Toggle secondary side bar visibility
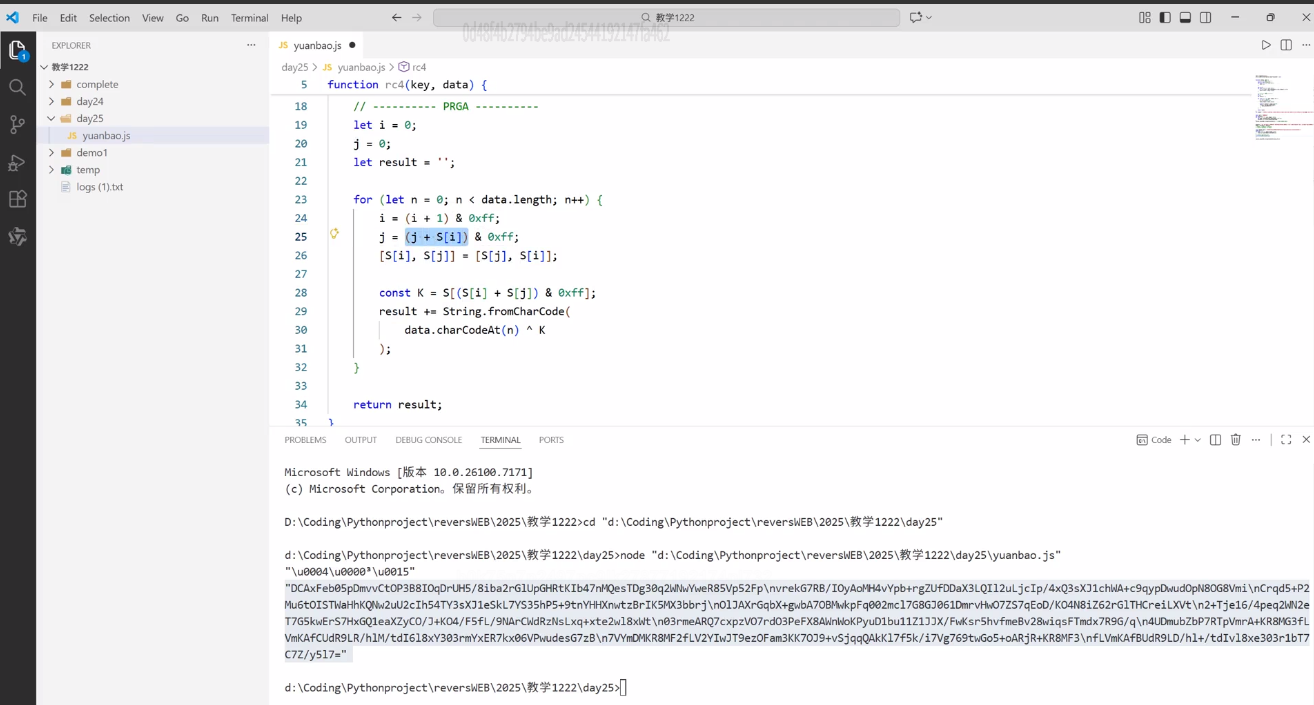The width and height of the screenshot is (1314, 705). (x=1205, y=17)
